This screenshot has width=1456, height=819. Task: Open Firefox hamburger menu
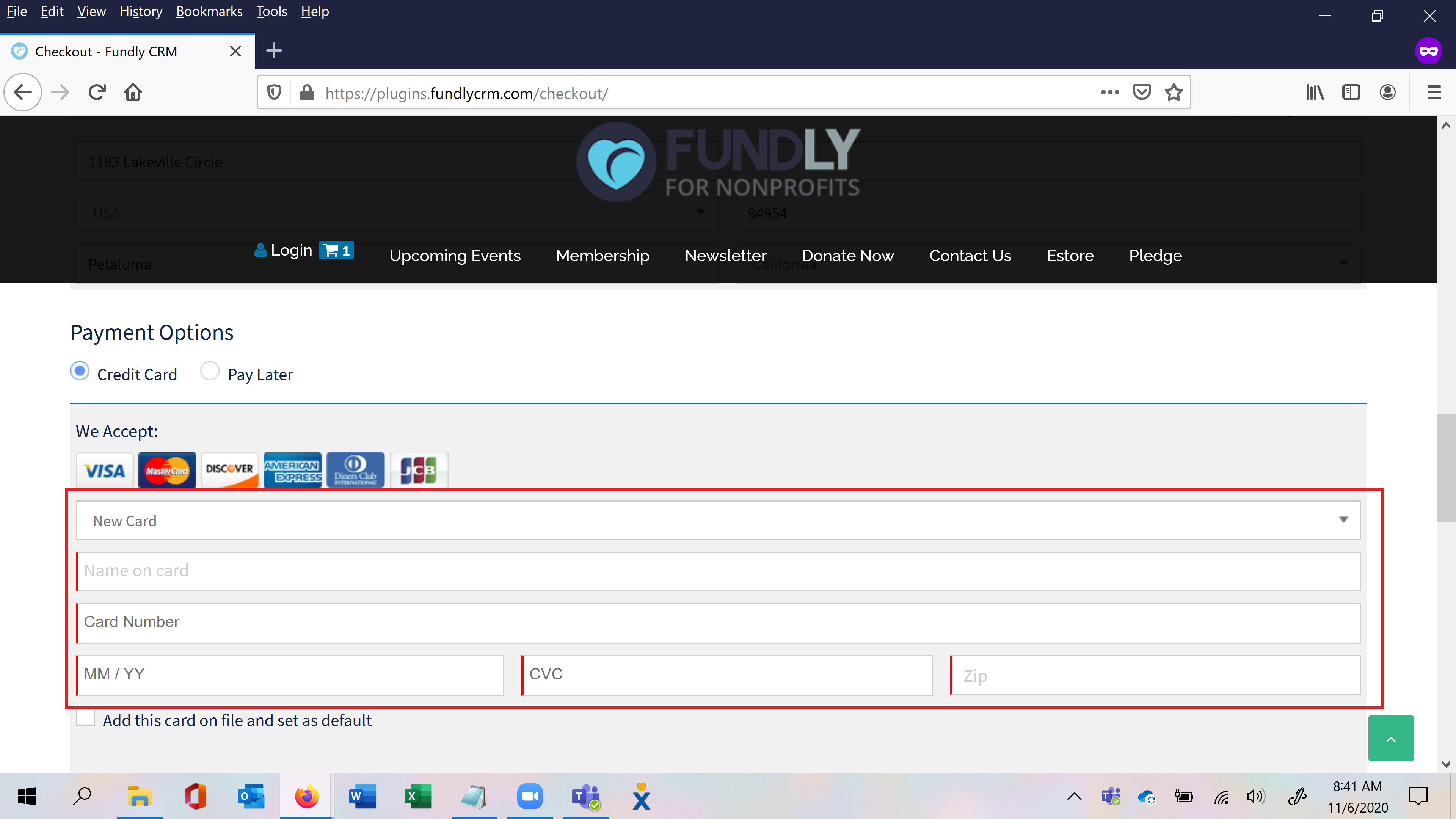(1434, 93)
